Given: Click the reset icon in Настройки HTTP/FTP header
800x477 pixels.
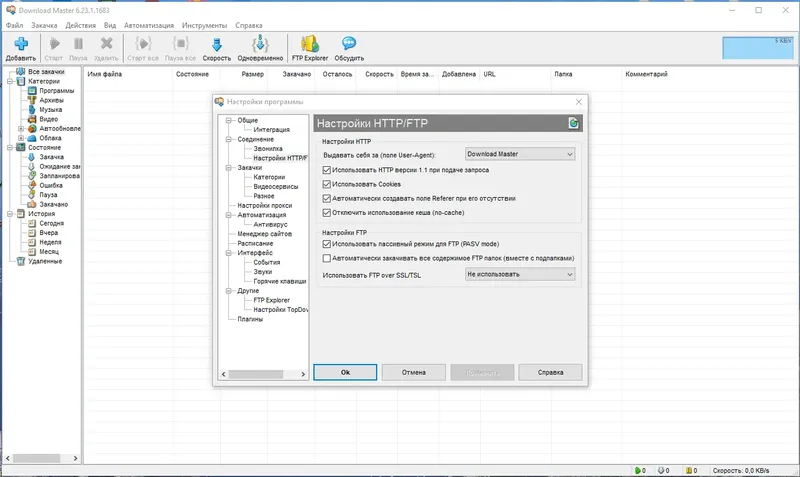Looking at the screenshot, I should (x=573, y=123).
